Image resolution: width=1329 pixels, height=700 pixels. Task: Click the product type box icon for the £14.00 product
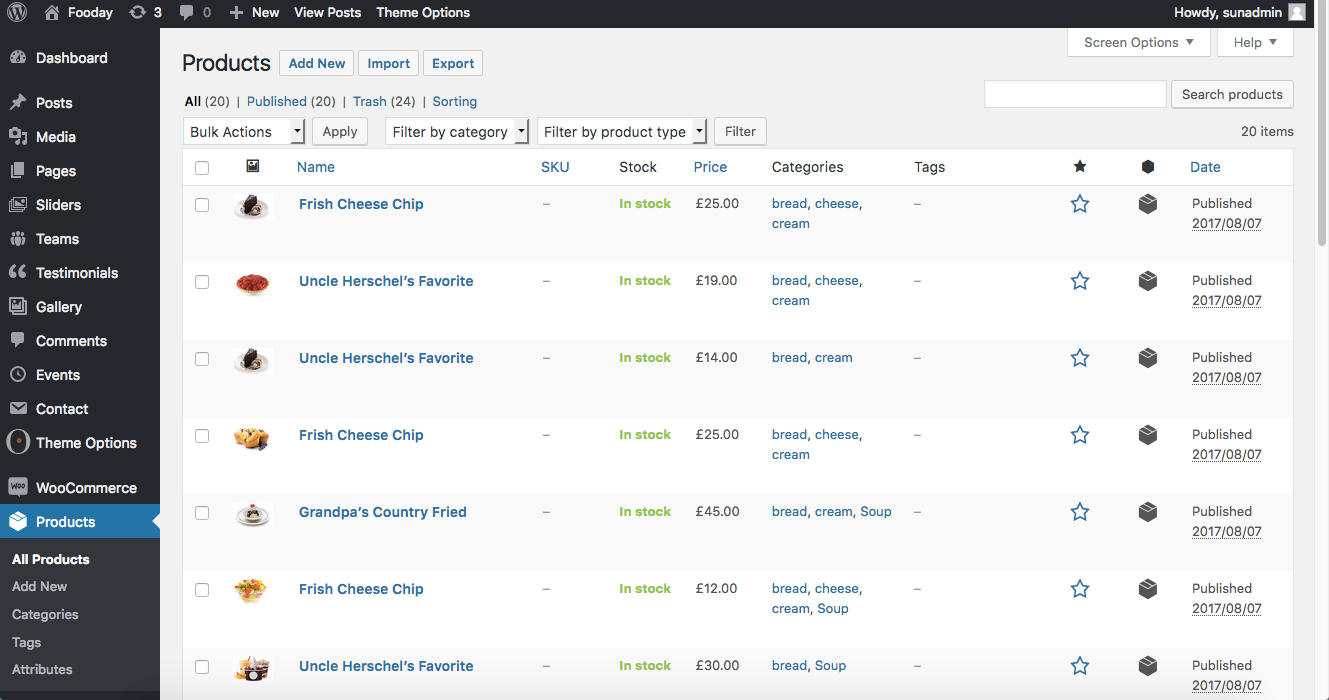[1148, 358]
